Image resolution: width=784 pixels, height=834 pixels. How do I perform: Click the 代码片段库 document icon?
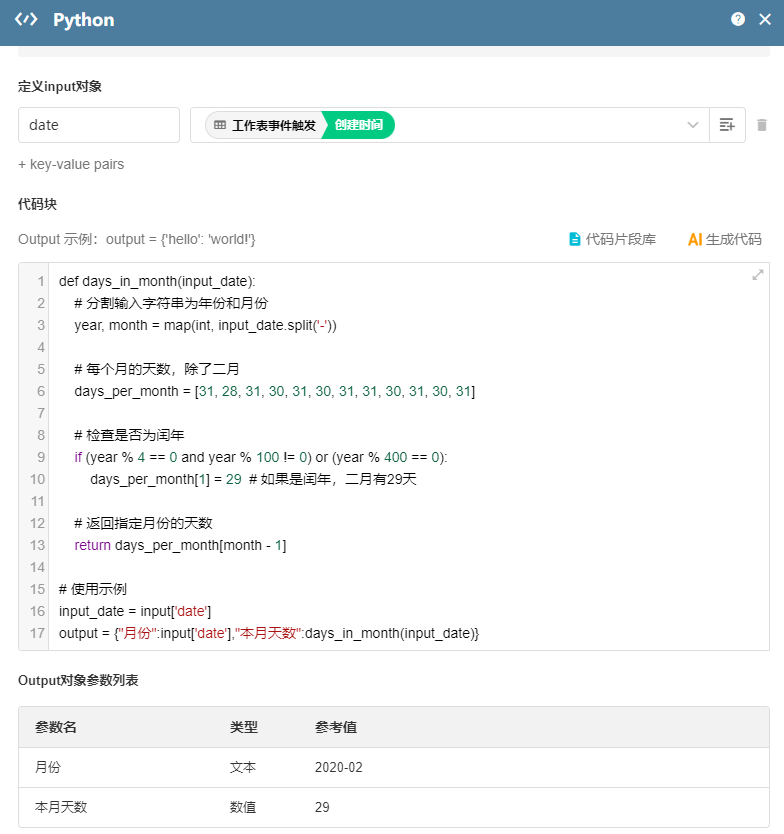[x=574, y=239]
